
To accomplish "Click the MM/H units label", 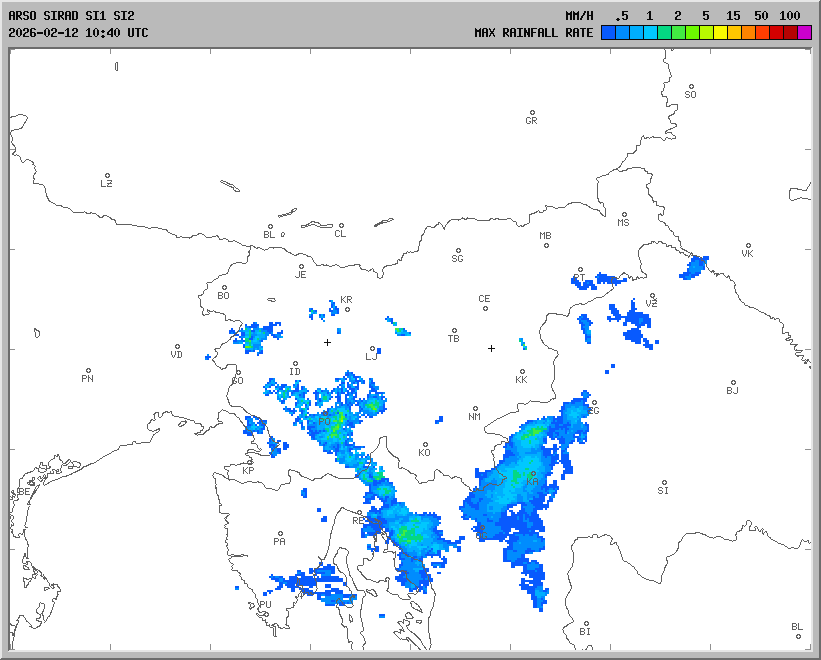I will 578,16.
